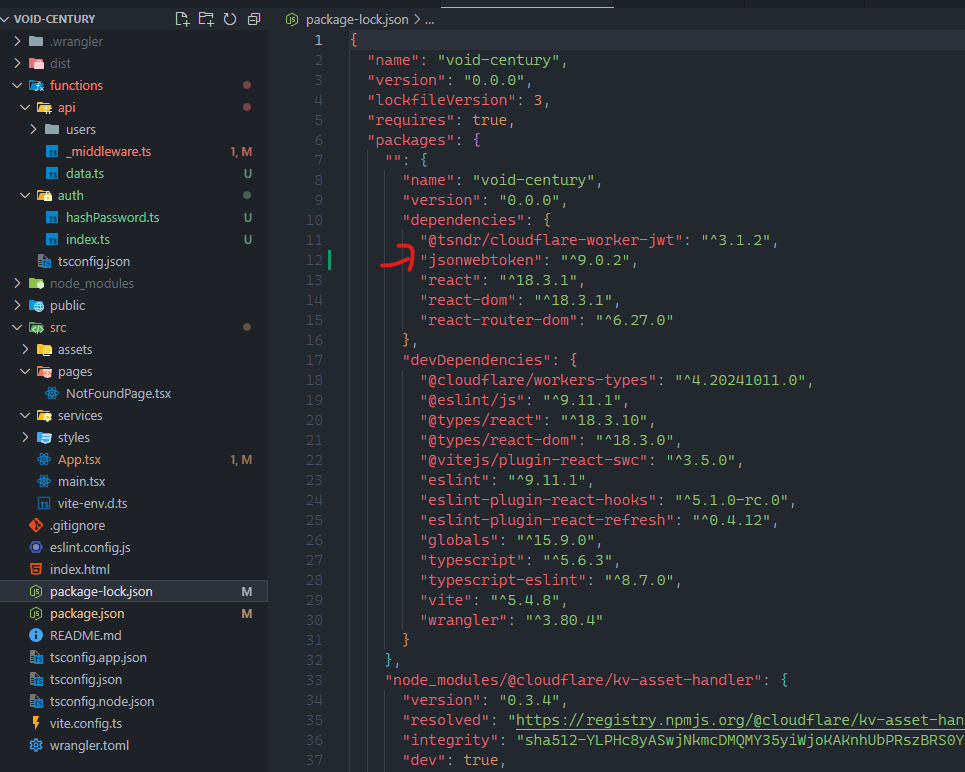This screenshot has height=772, width=965.
Task: Click the React icon beside App.tsx
Action: [44, 459]
